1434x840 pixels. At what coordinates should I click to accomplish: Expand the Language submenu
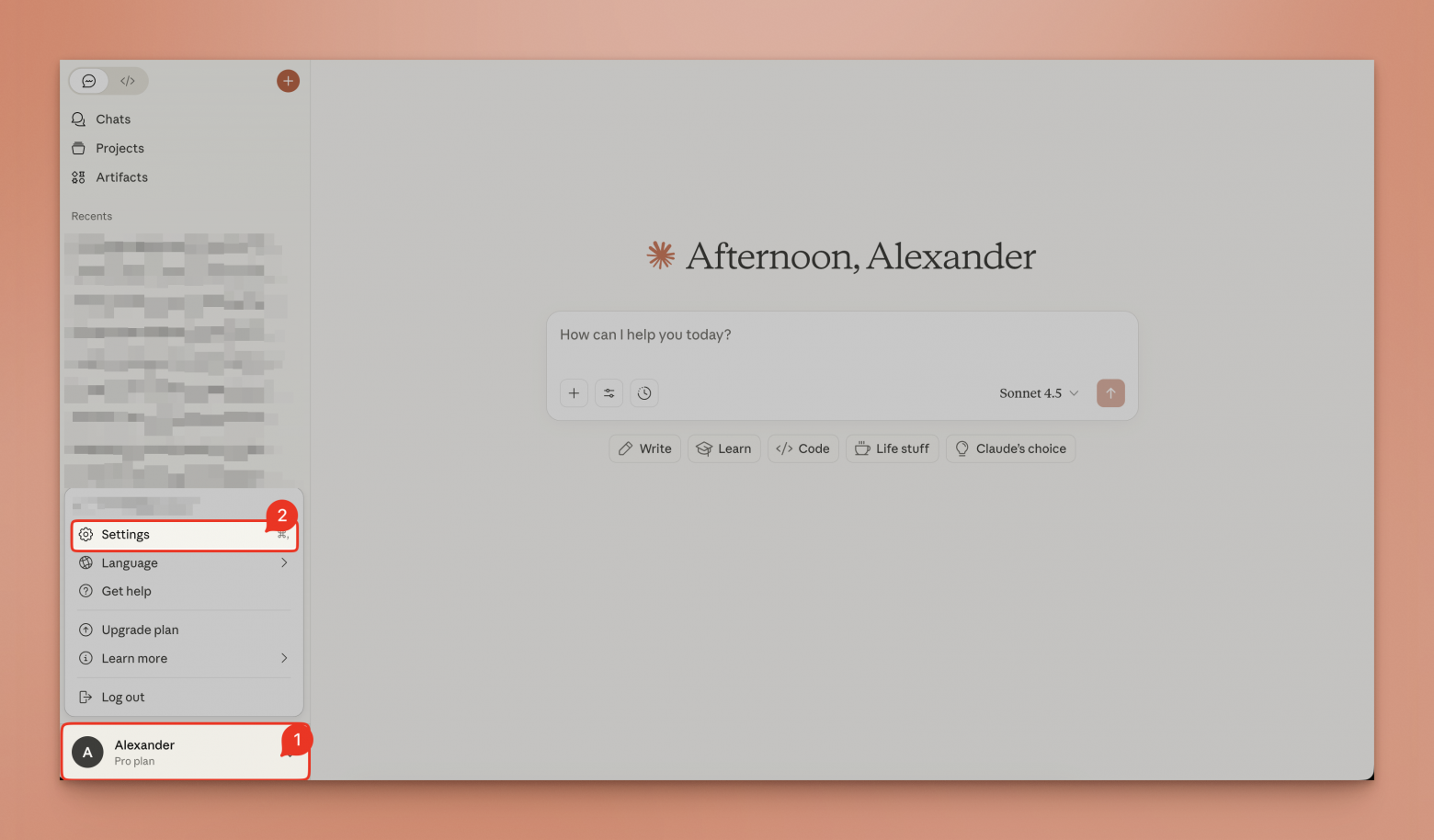pos(184,563)
